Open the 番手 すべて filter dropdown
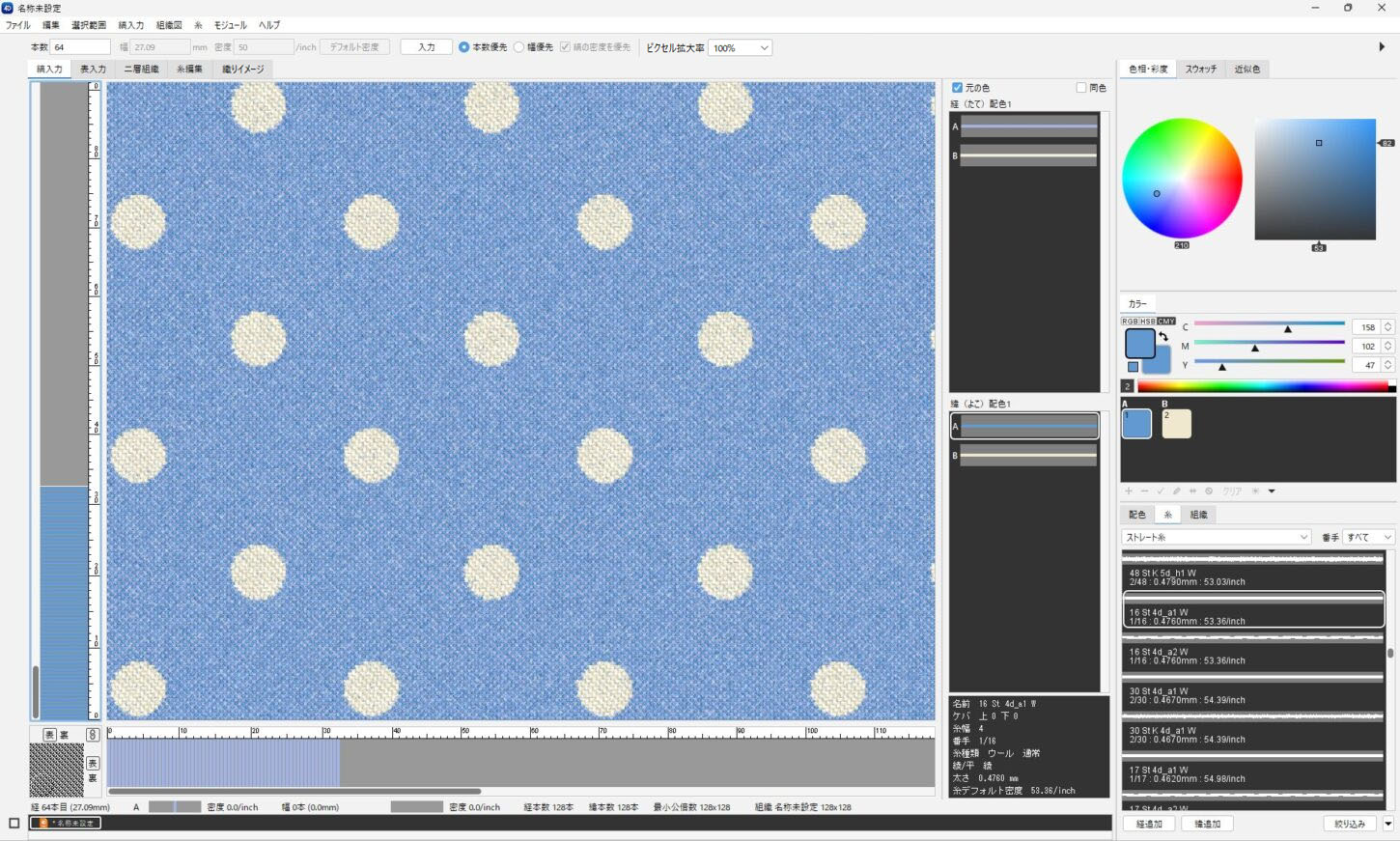This screenshot has height=841, width=1400. (x=1369, y=537)
